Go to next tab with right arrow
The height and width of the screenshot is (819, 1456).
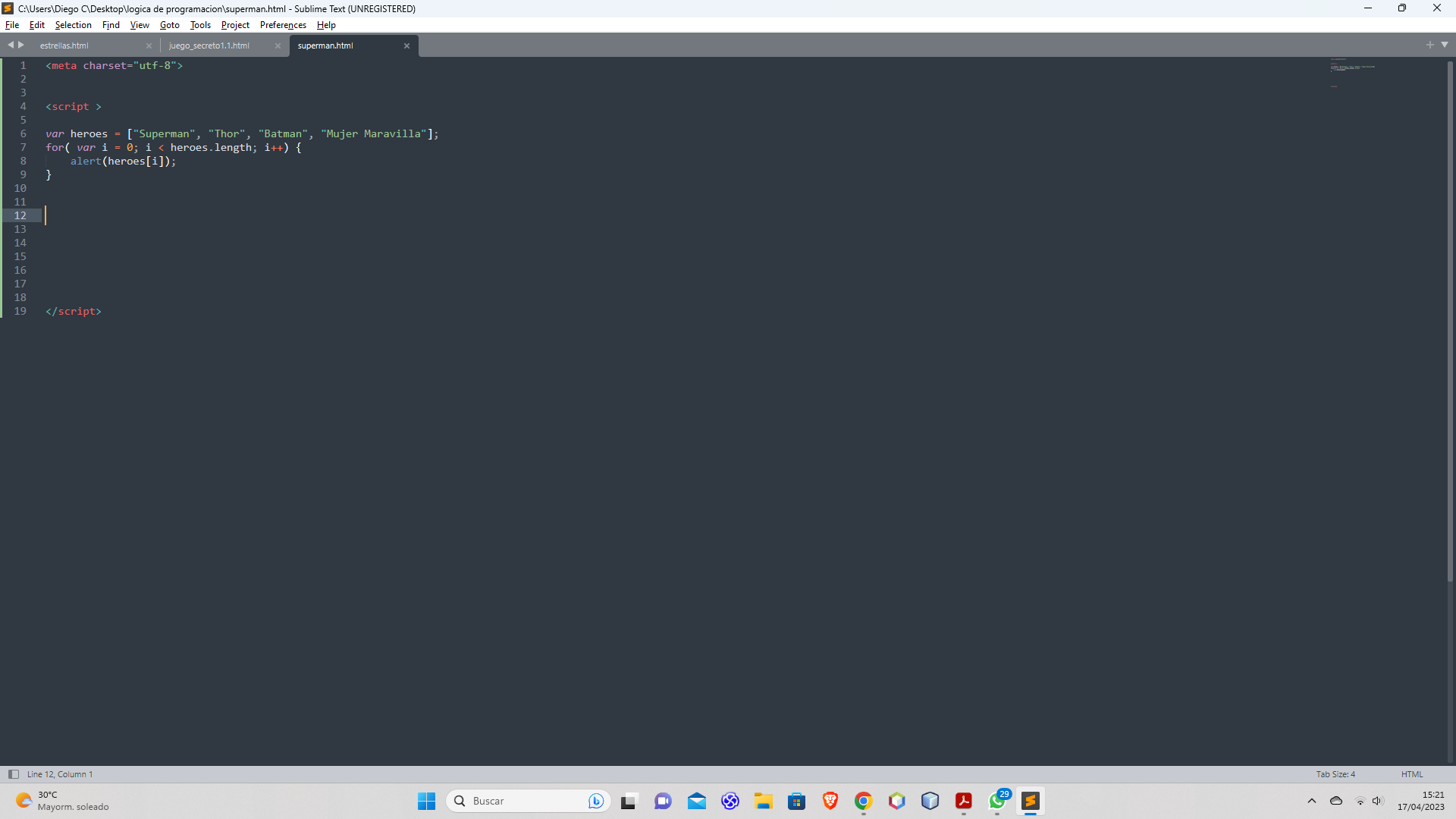pyautogui.click(x=21, y=45)
